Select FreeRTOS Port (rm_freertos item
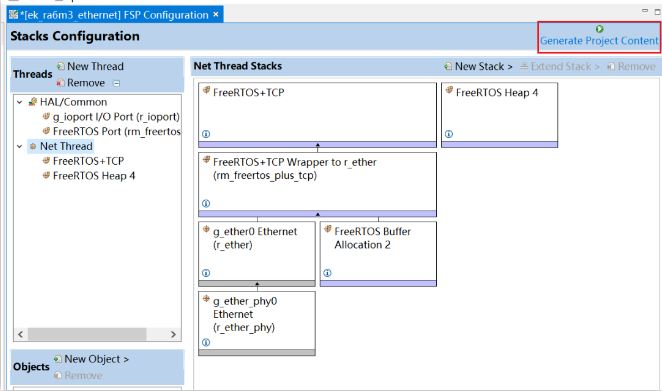 click(x=117, y=132)
